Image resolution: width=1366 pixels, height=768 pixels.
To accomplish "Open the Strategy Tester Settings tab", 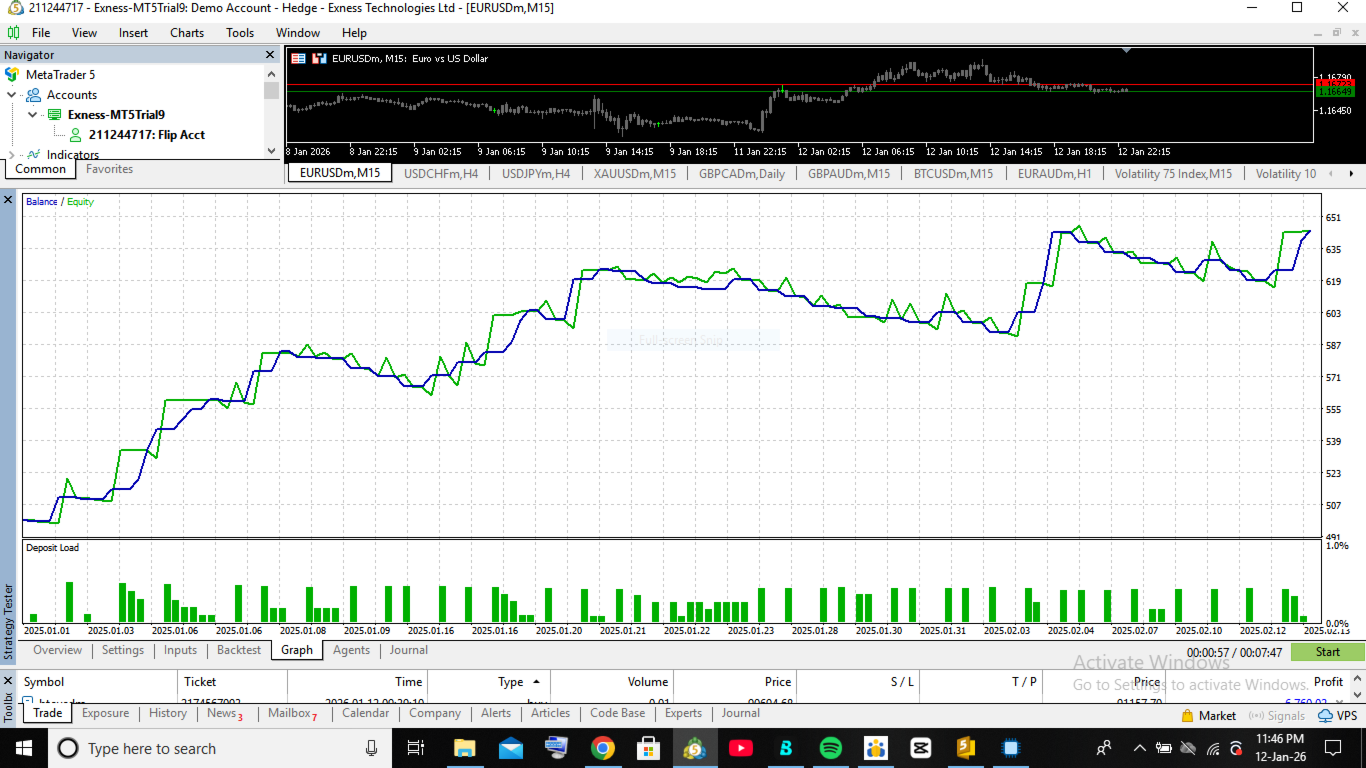I will tap(123, 650).
